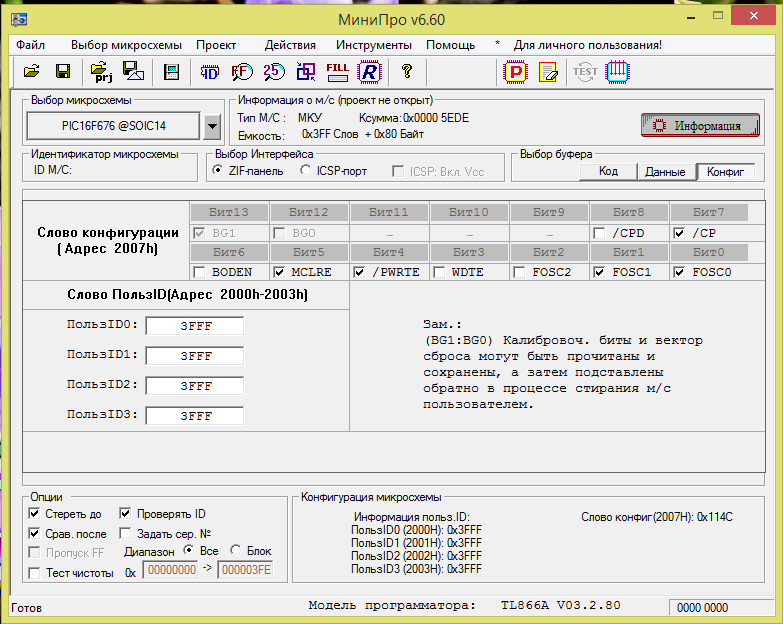
Task: Save project with the disk-and-picture icon
Action: tap(133, 71)
